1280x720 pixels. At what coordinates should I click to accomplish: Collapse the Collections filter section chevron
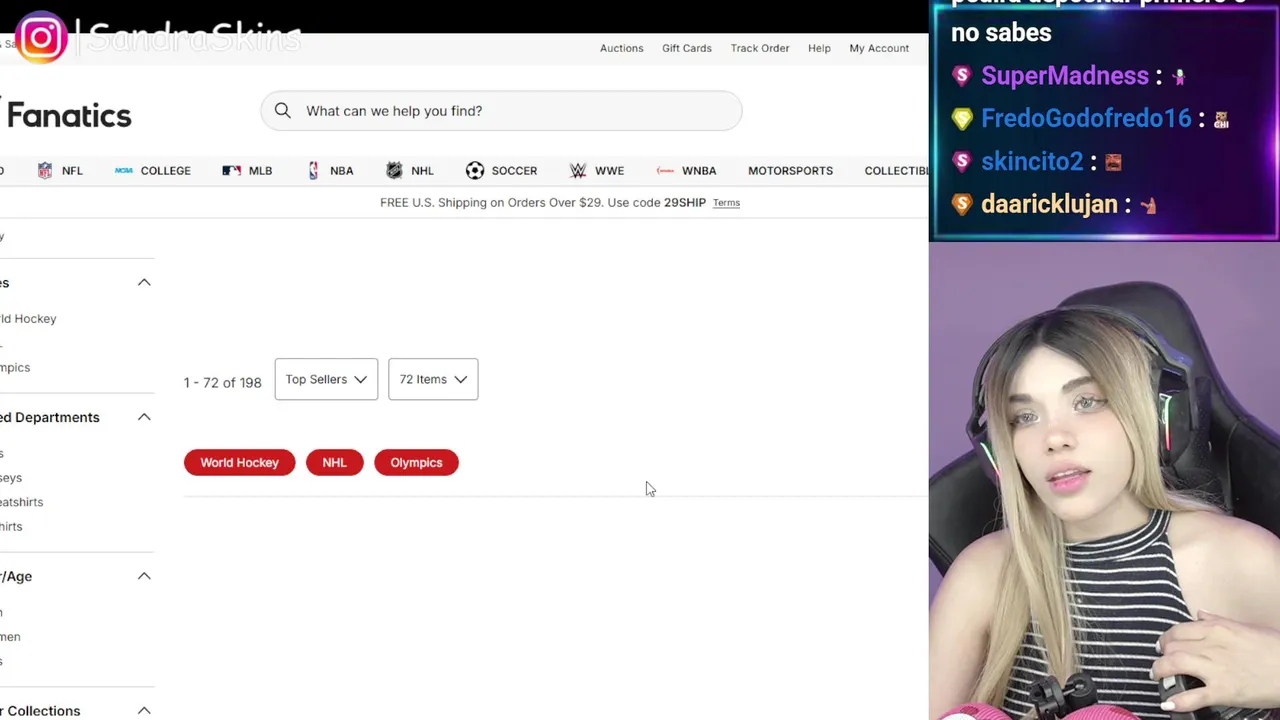pyautogui.click(x=144, y=711)
